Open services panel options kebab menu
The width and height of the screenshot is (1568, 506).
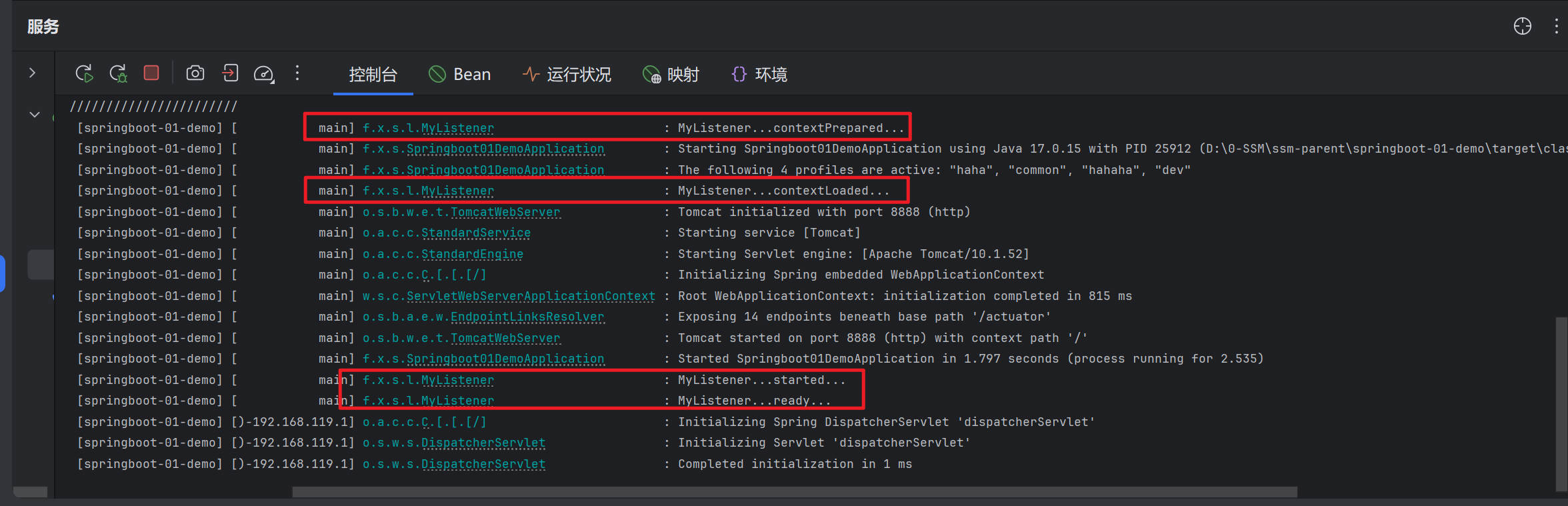point(1556,26)
